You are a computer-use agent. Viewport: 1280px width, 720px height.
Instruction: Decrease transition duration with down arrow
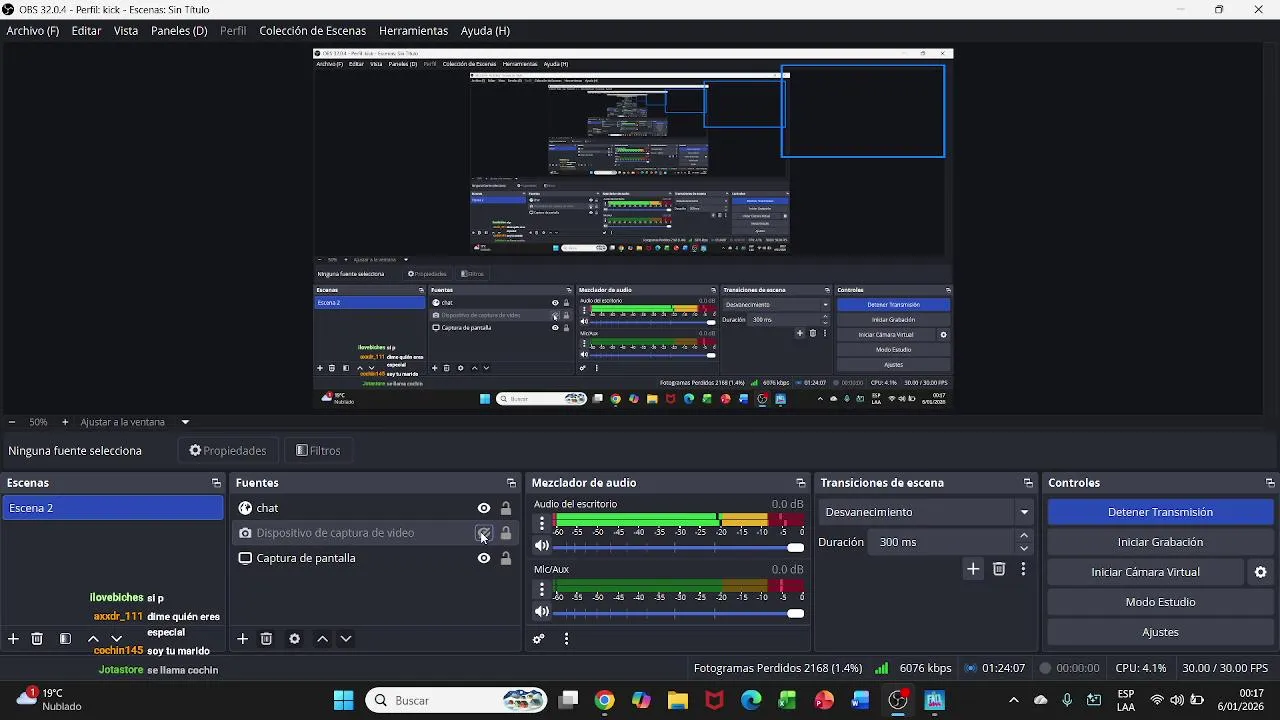[x=1024, y=548]
